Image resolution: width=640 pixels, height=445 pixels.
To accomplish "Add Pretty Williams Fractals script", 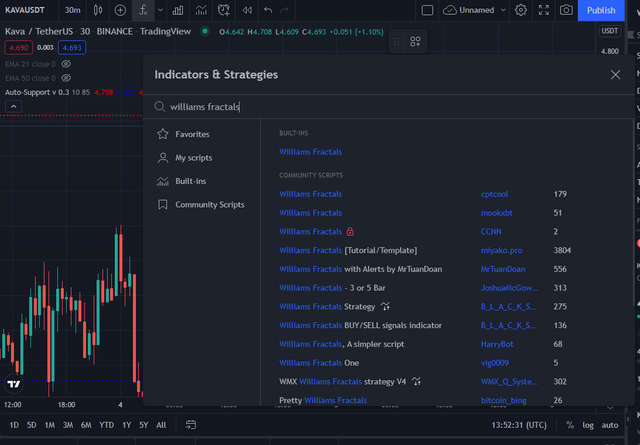I will pyautogui.click(x=323, y=400).
